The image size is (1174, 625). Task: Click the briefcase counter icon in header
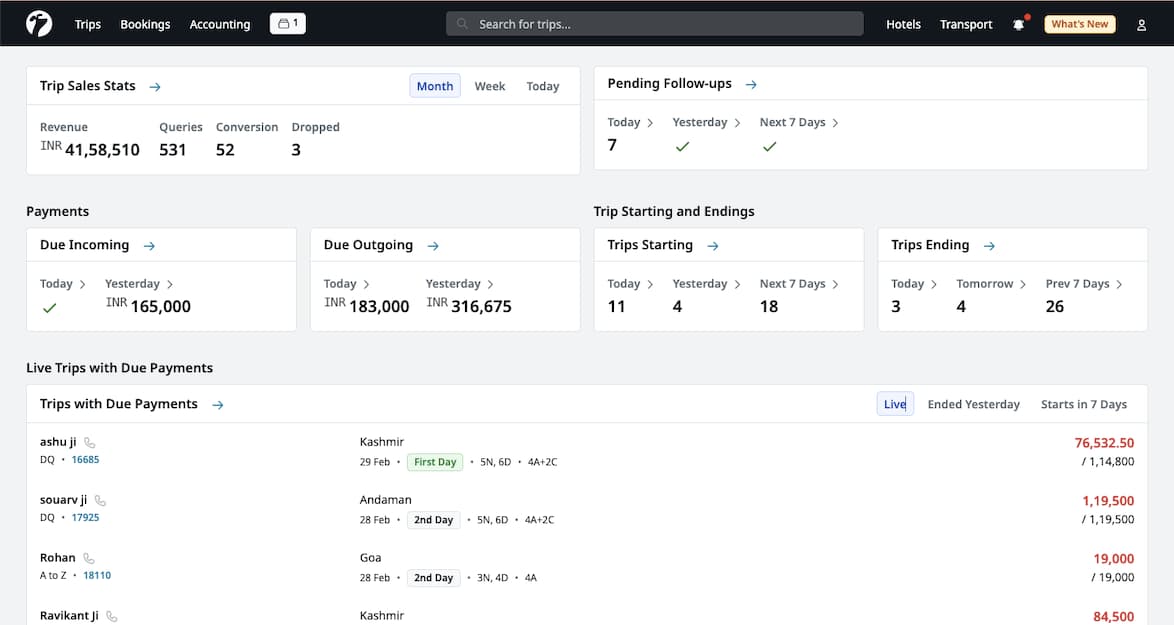(x=287, y=22)
